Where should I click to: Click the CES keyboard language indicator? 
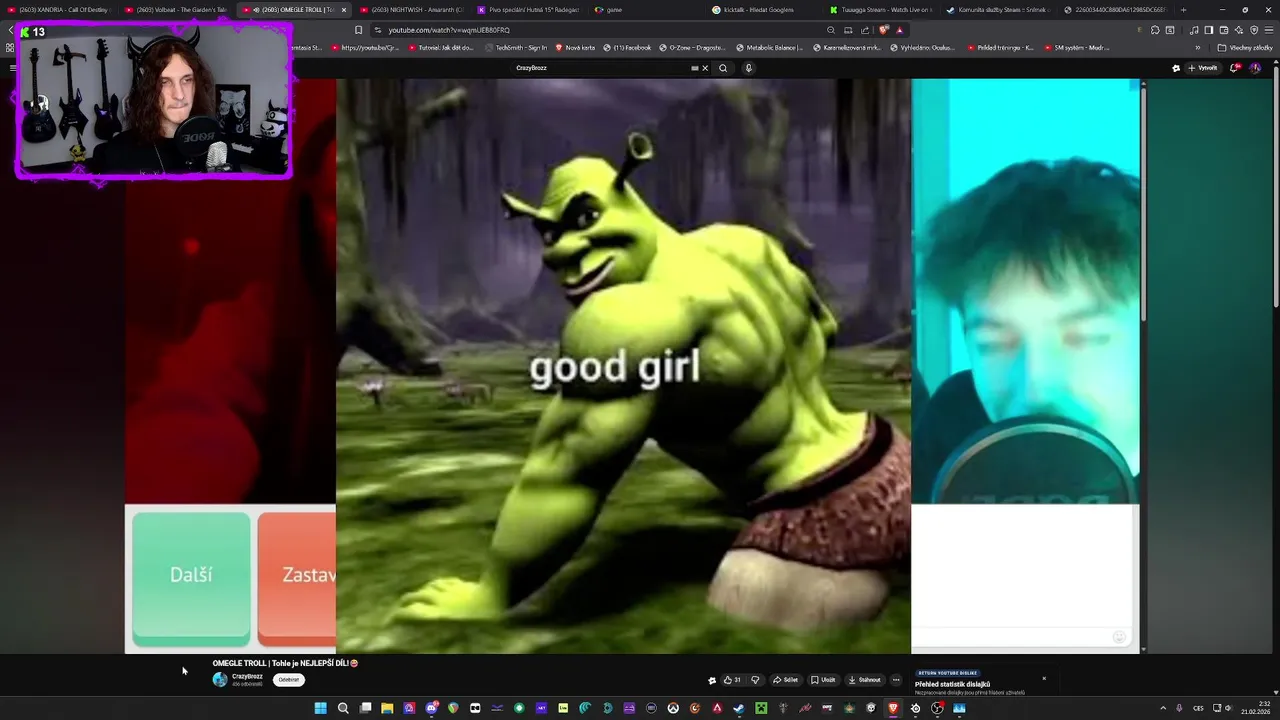[x=1198, y=708]
